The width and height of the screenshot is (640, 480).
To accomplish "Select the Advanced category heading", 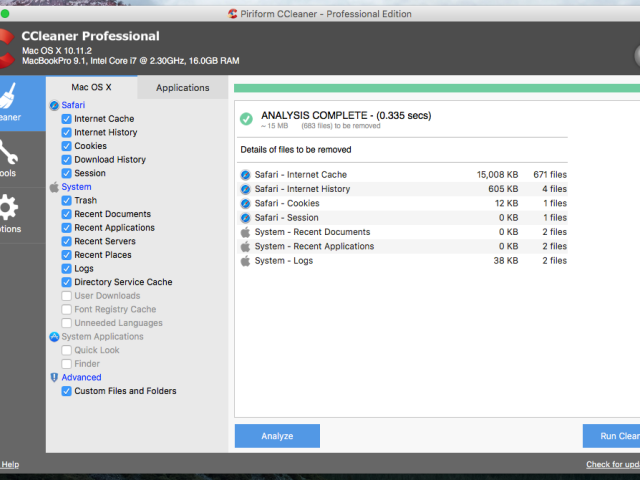I will click(x=81, y=378).
